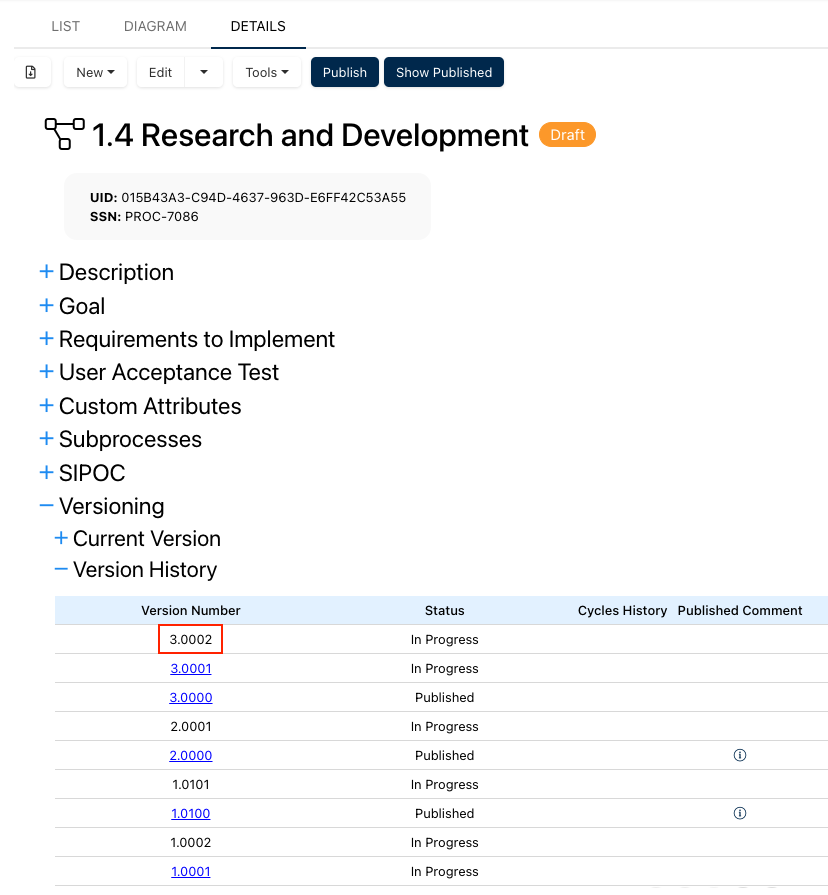Screen dimensions: 828x895
Task: Collapse the Version History subsection
Action: click(x=61, y=569)
